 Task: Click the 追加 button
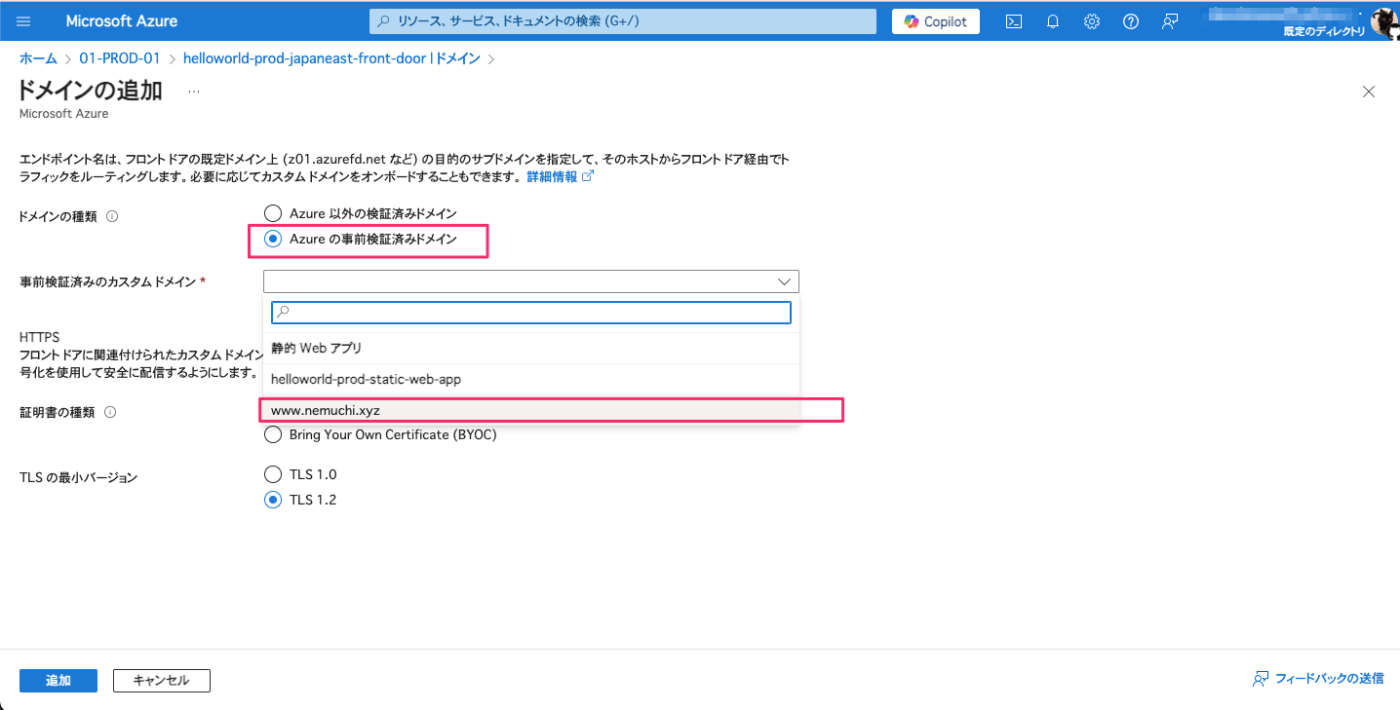(58, 680)
